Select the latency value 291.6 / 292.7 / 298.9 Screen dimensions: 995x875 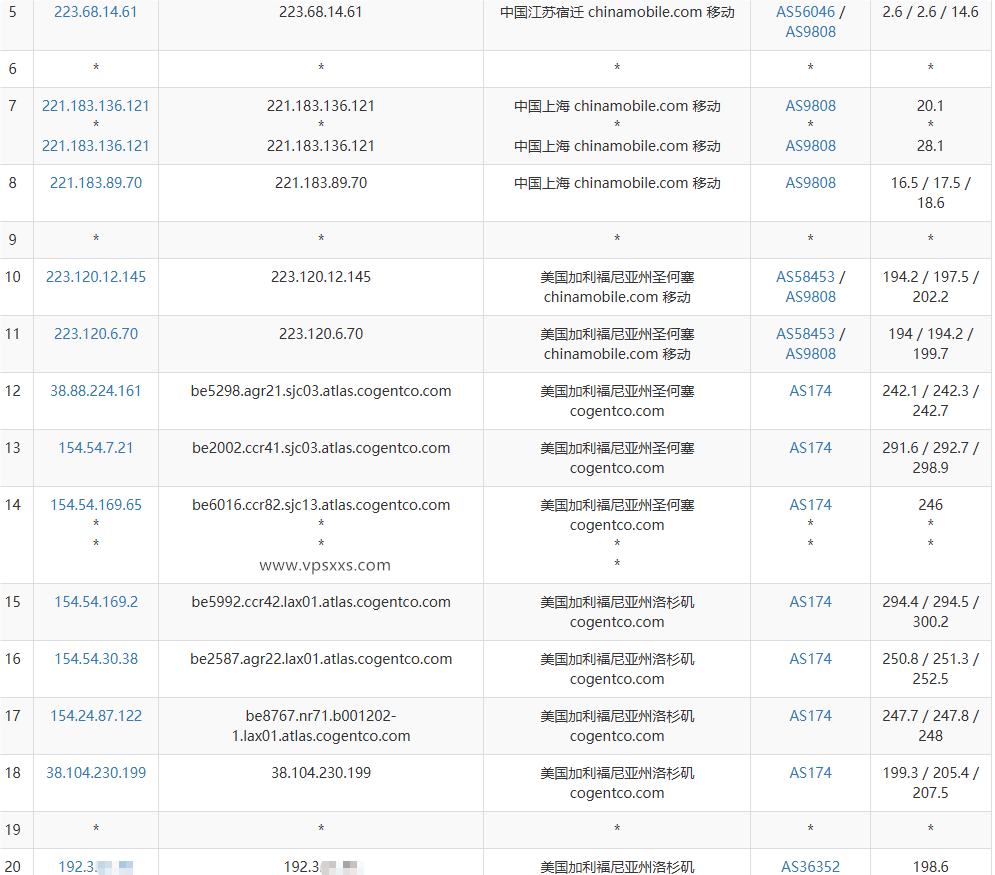pos(930,457)
